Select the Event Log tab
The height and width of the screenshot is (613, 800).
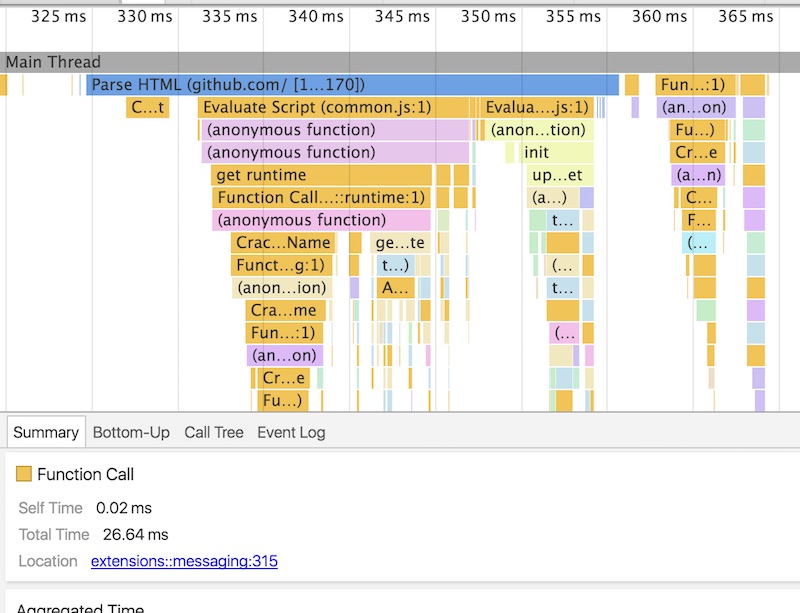pyautogui.click(x=291, y=433)
